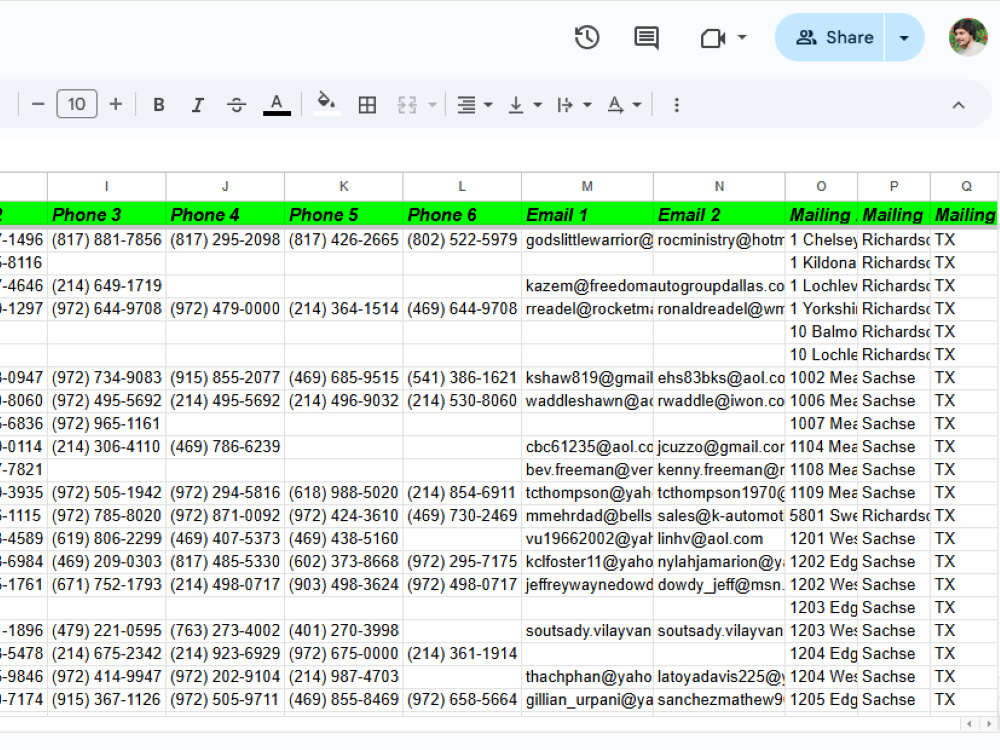Open the Google account avatar
1000x750 pixels.
point(967,38)
